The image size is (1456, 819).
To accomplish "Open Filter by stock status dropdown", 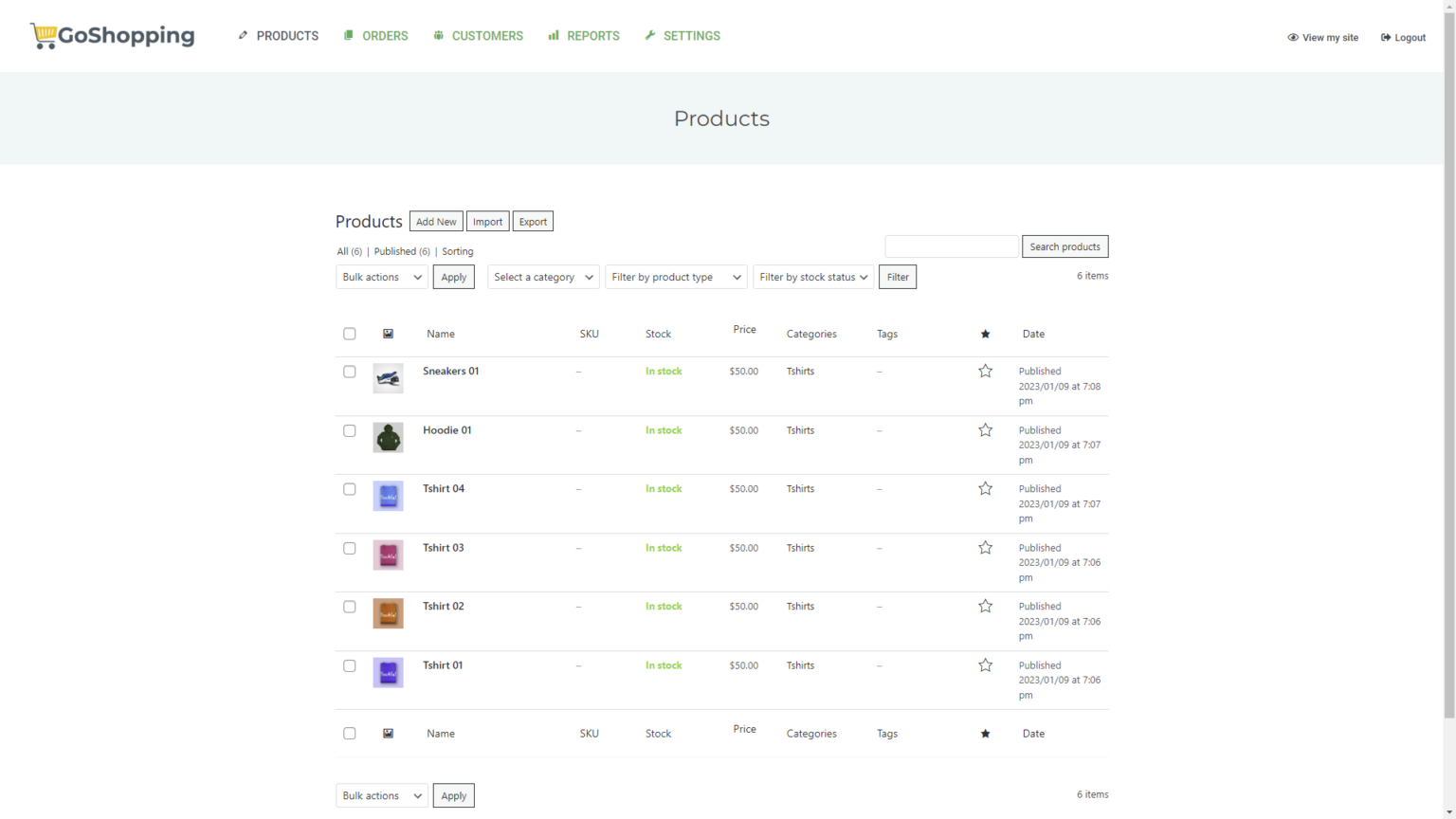I will pos(813,277).
